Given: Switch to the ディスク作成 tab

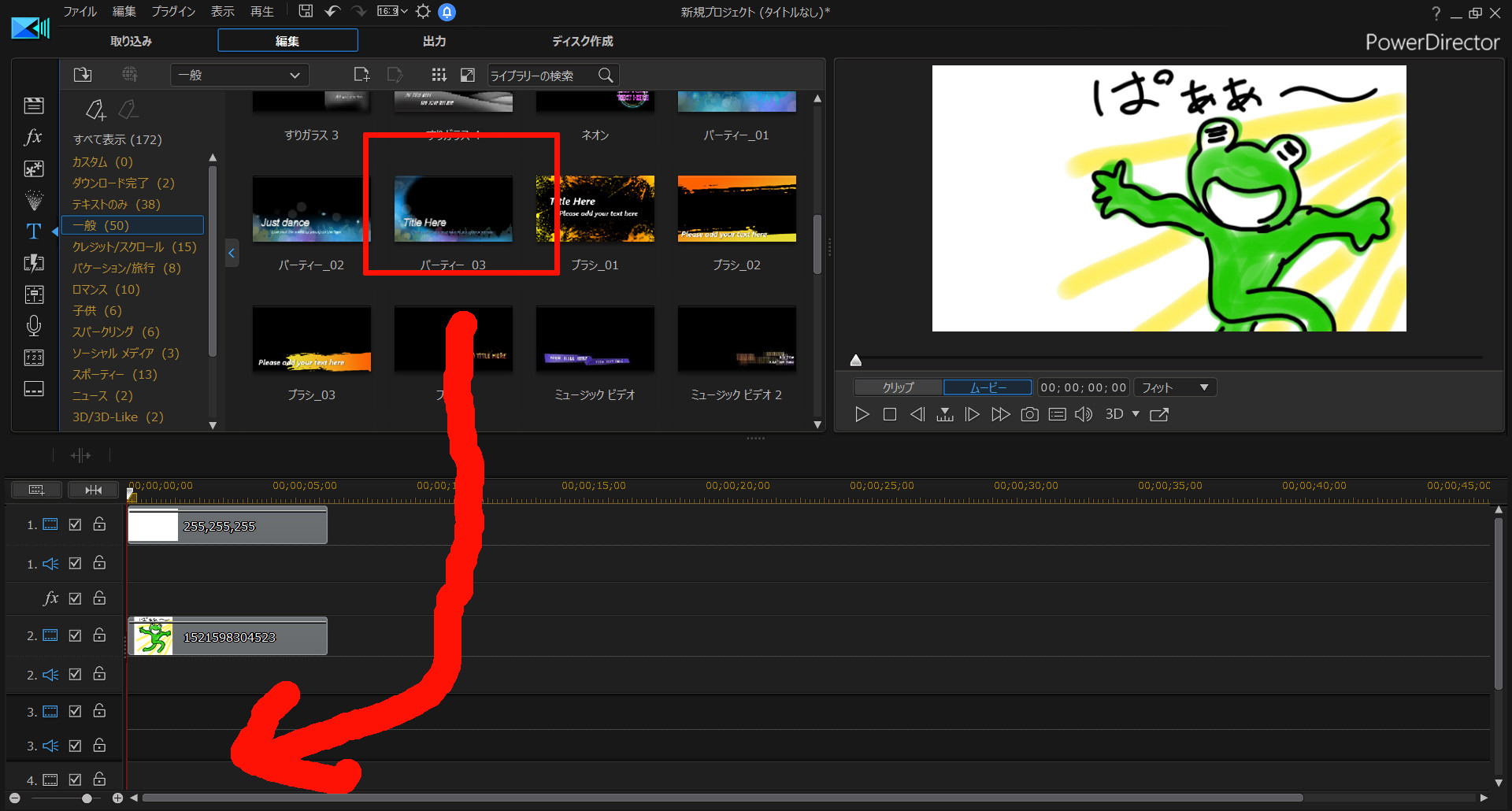Looking at the screenshot, I should [582, 41].
